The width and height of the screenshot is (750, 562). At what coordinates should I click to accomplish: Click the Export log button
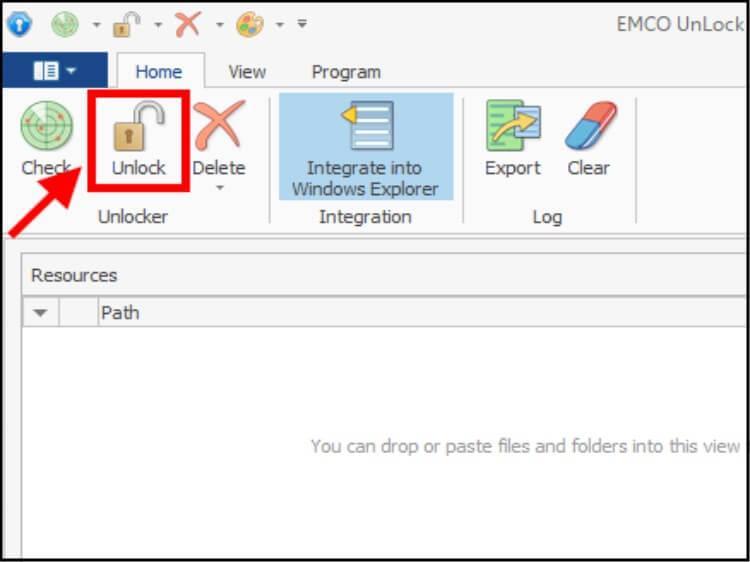coord(513,139)
